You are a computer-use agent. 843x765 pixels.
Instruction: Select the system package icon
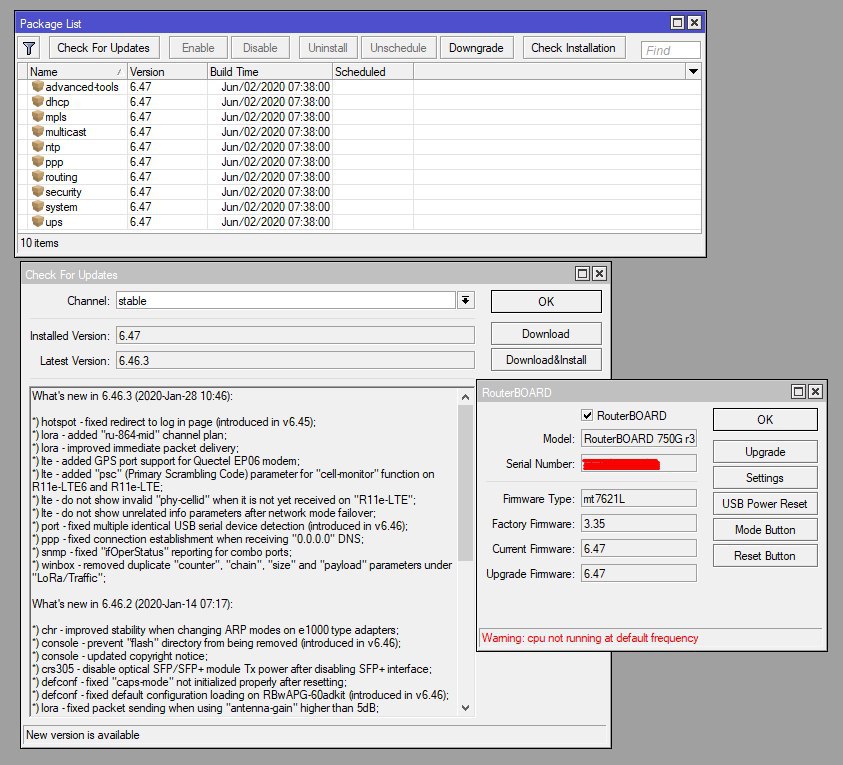click(38, 206)
